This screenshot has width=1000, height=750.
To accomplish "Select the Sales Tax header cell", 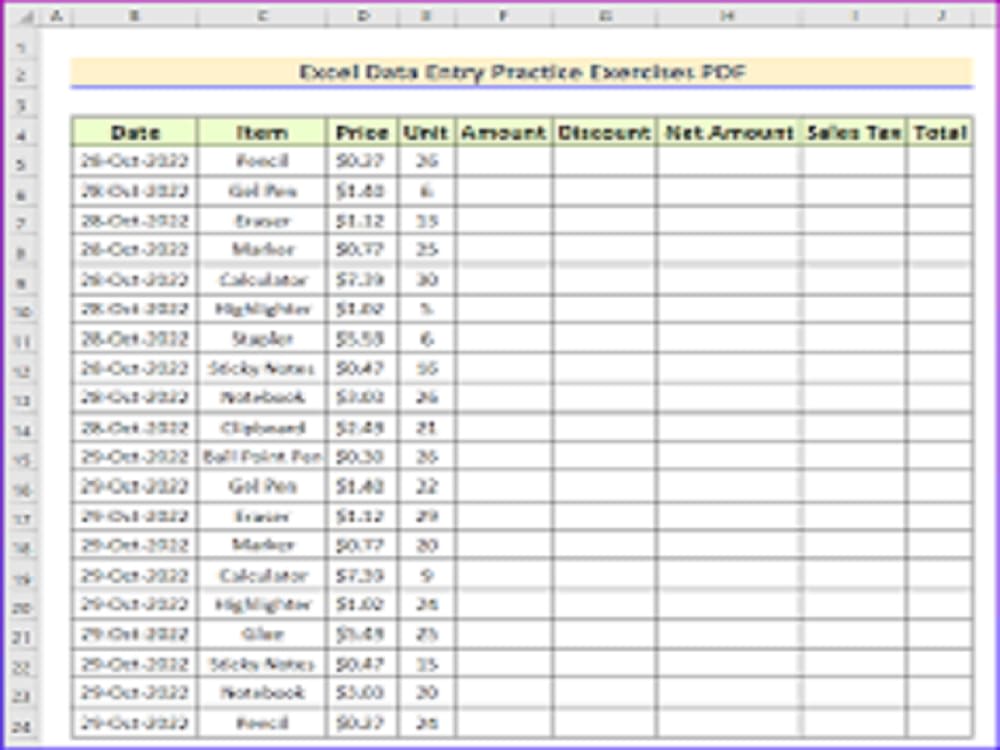I will [854, 132].
